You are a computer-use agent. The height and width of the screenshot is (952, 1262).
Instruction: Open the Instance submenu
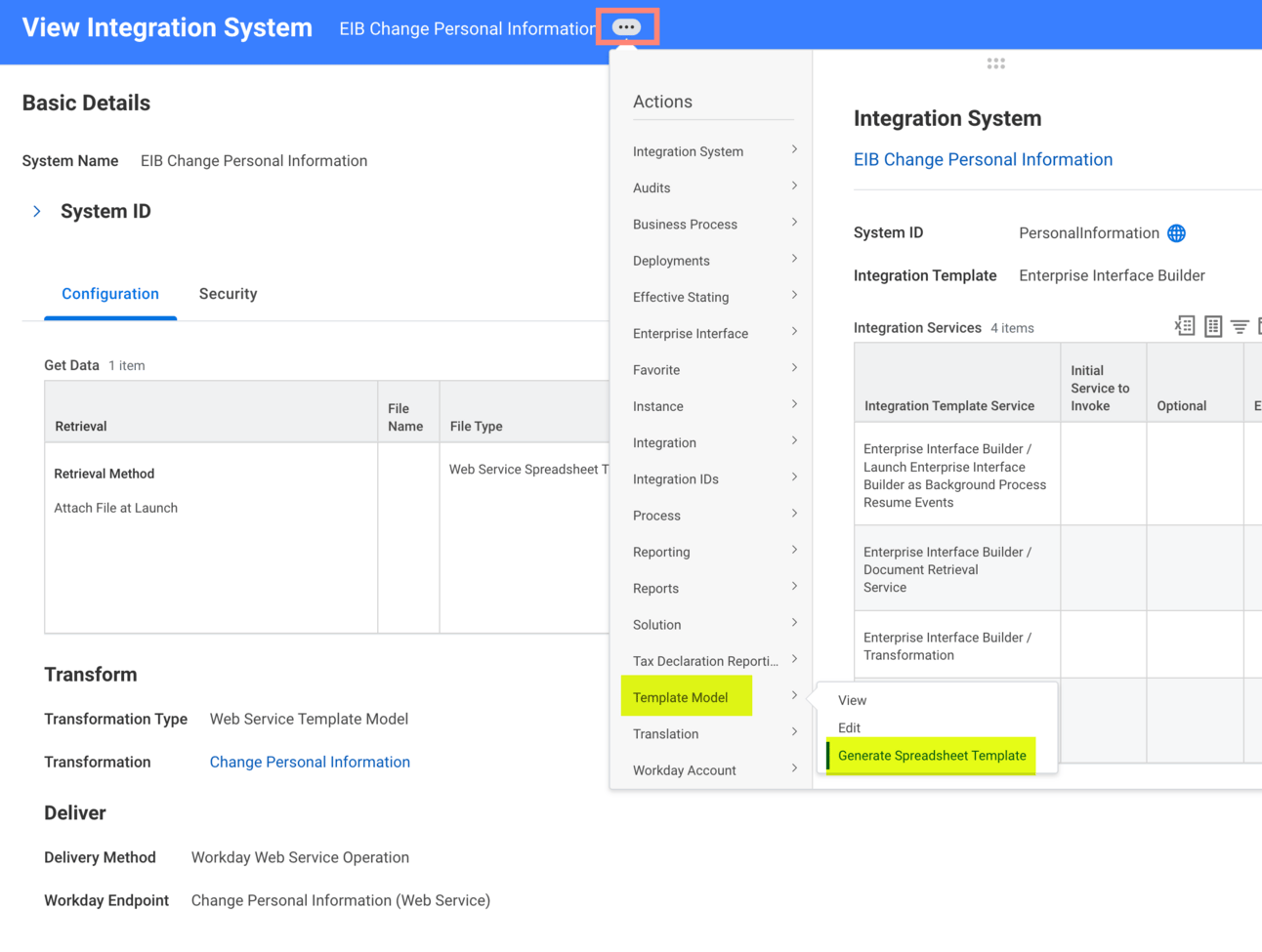[714, 406]
